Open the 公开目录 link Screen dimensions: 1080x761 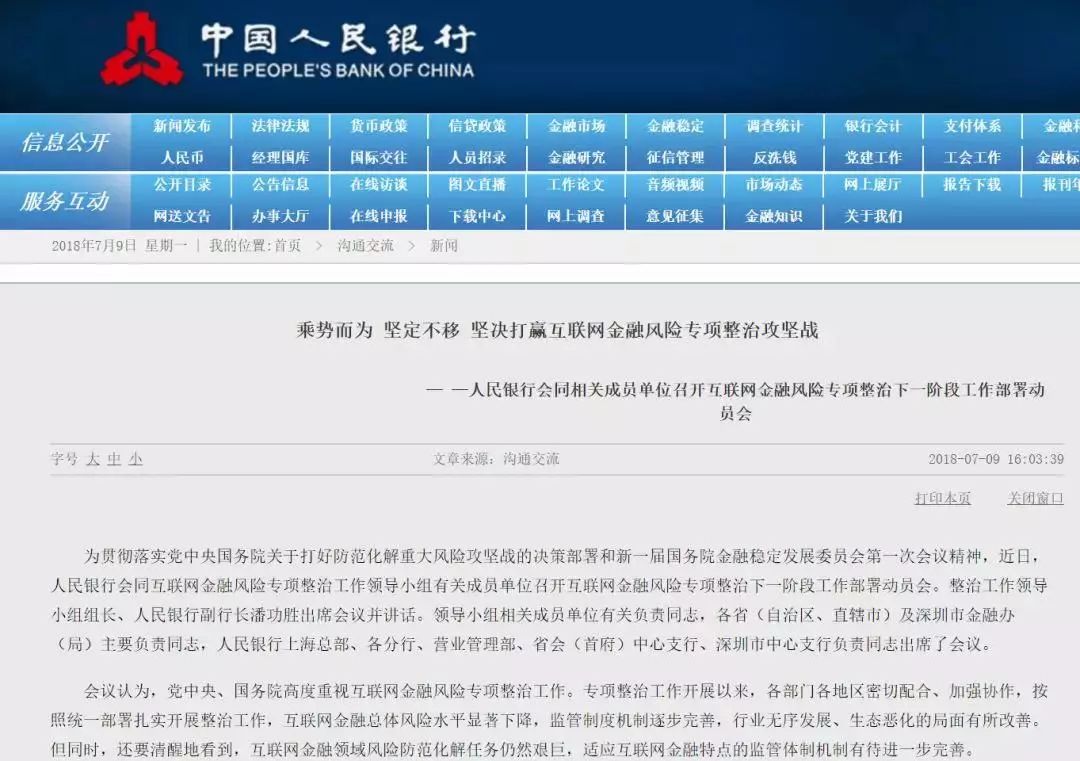182,185
